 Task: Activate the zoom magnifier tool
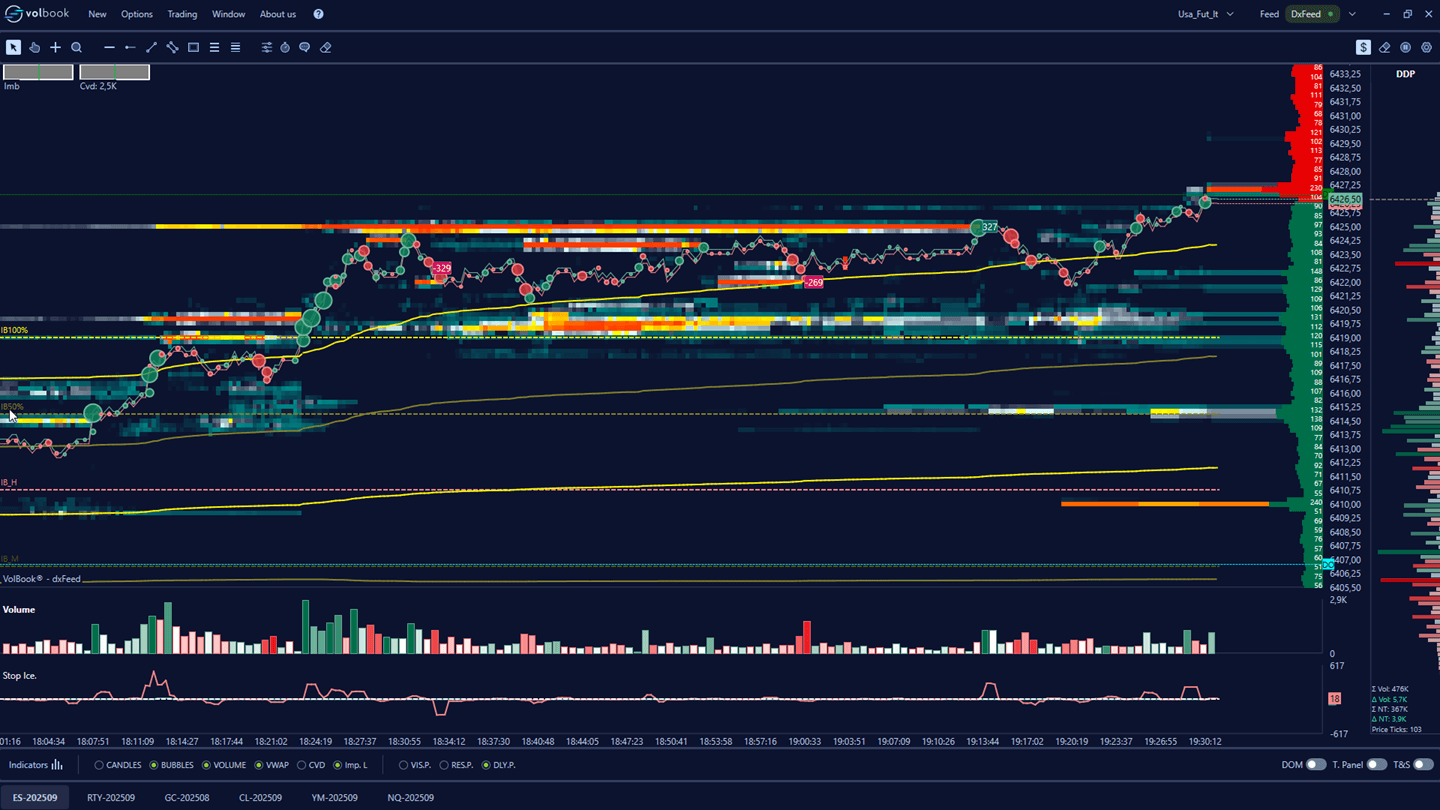[x=77, y=47]
